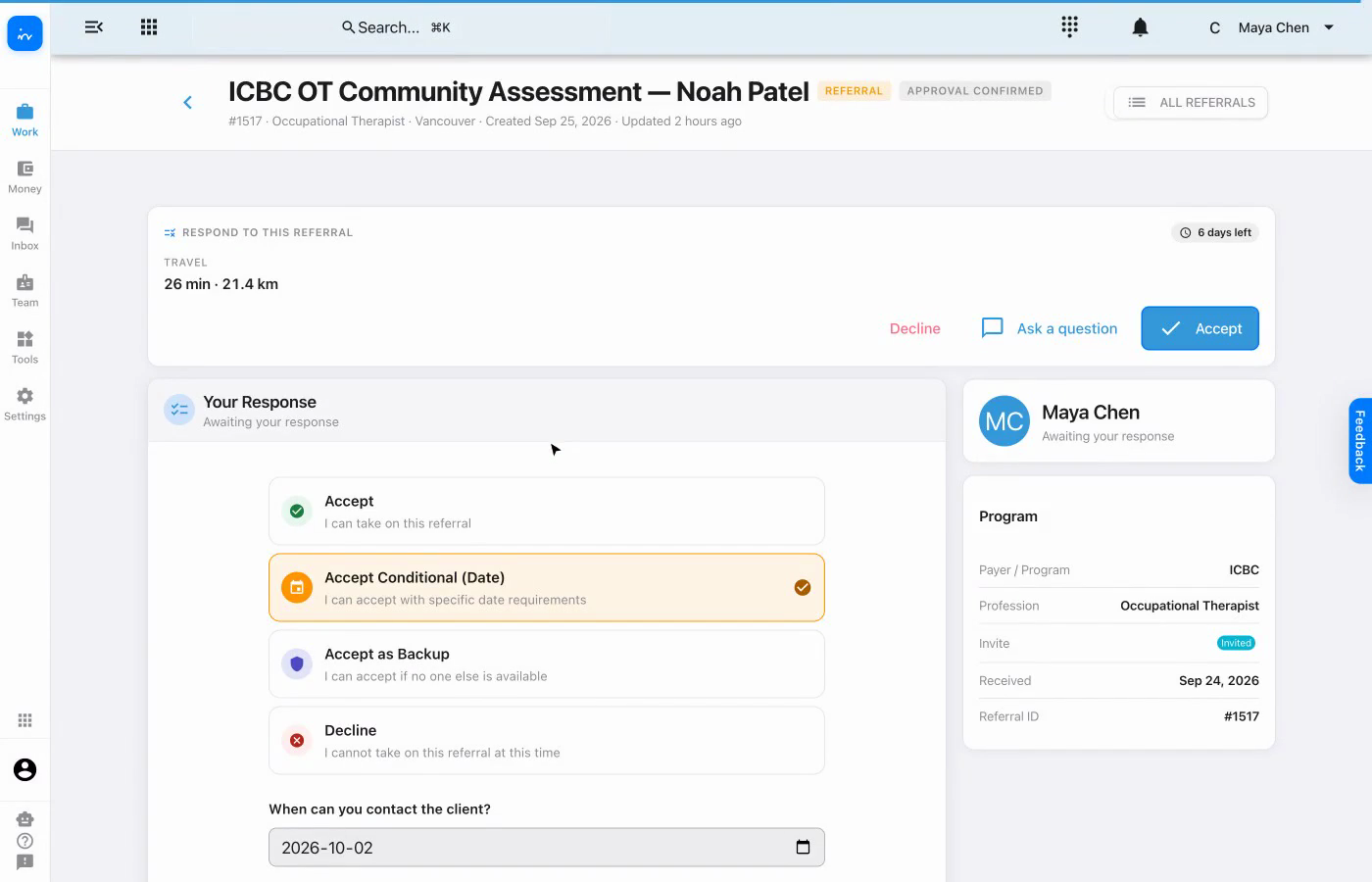
Task: Click the travel text 26 min · 21.4 km
Action: 221,284
